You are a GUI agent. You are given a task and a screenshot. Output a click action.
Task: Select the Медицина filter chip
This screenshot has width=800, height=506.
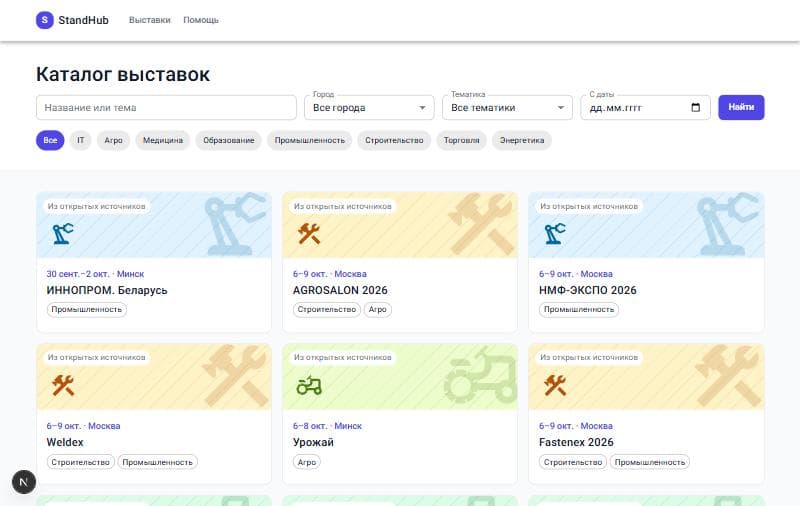point(163,140)
